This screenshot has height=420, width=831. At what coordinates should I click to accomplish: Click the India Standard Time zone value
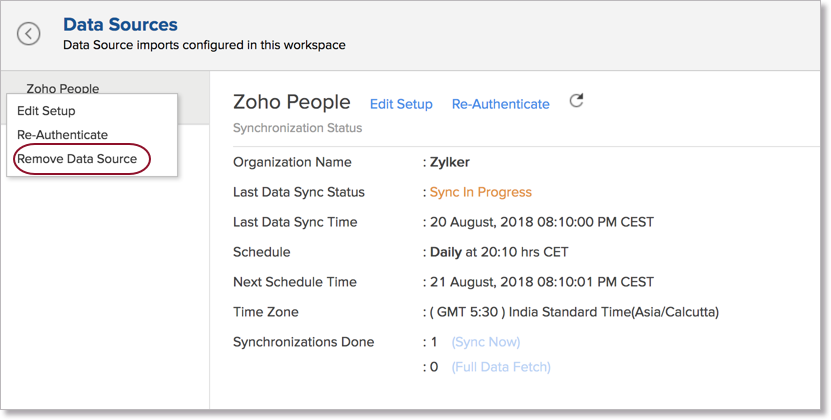574,312
